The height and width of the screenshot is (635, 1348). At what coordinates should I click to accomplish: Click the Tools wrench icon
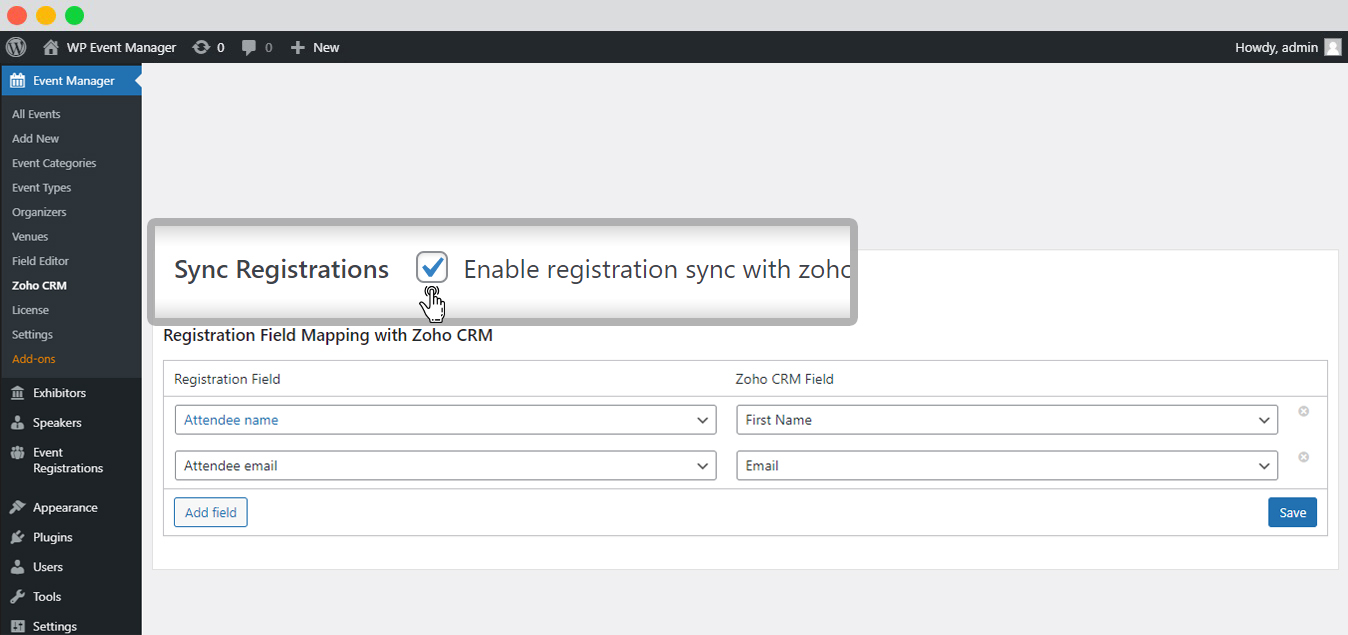18,597
